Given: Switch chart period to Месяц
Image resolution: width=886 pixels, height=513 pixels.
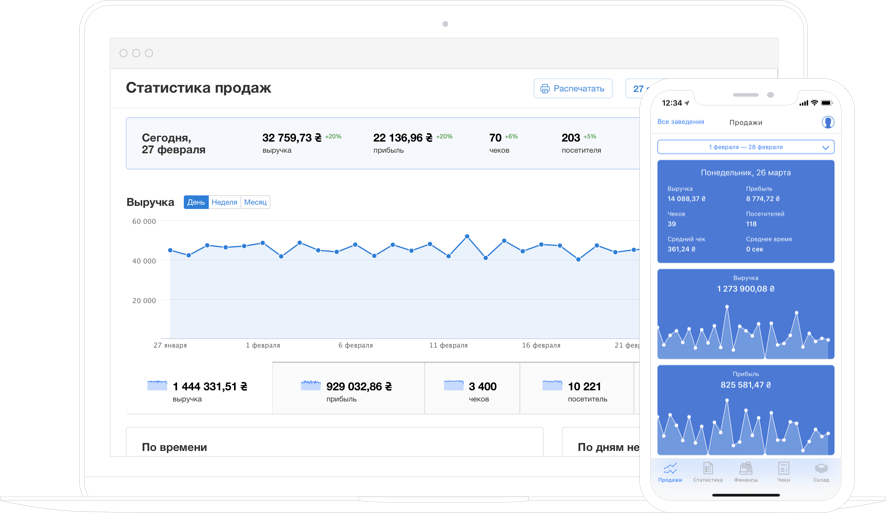Looking at the screenshot, I should (x=255, y=202).
